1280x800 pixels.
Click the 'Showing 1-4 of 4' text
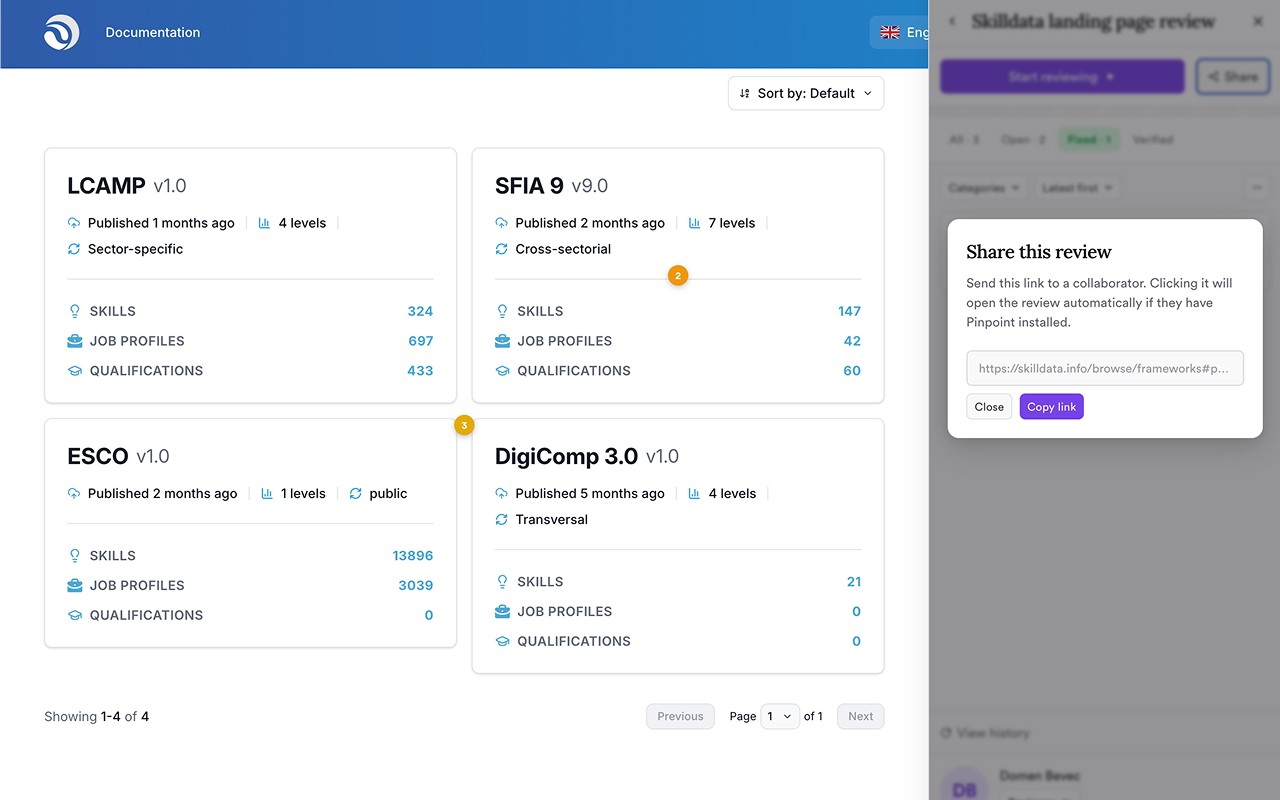[x=97, y=716]
